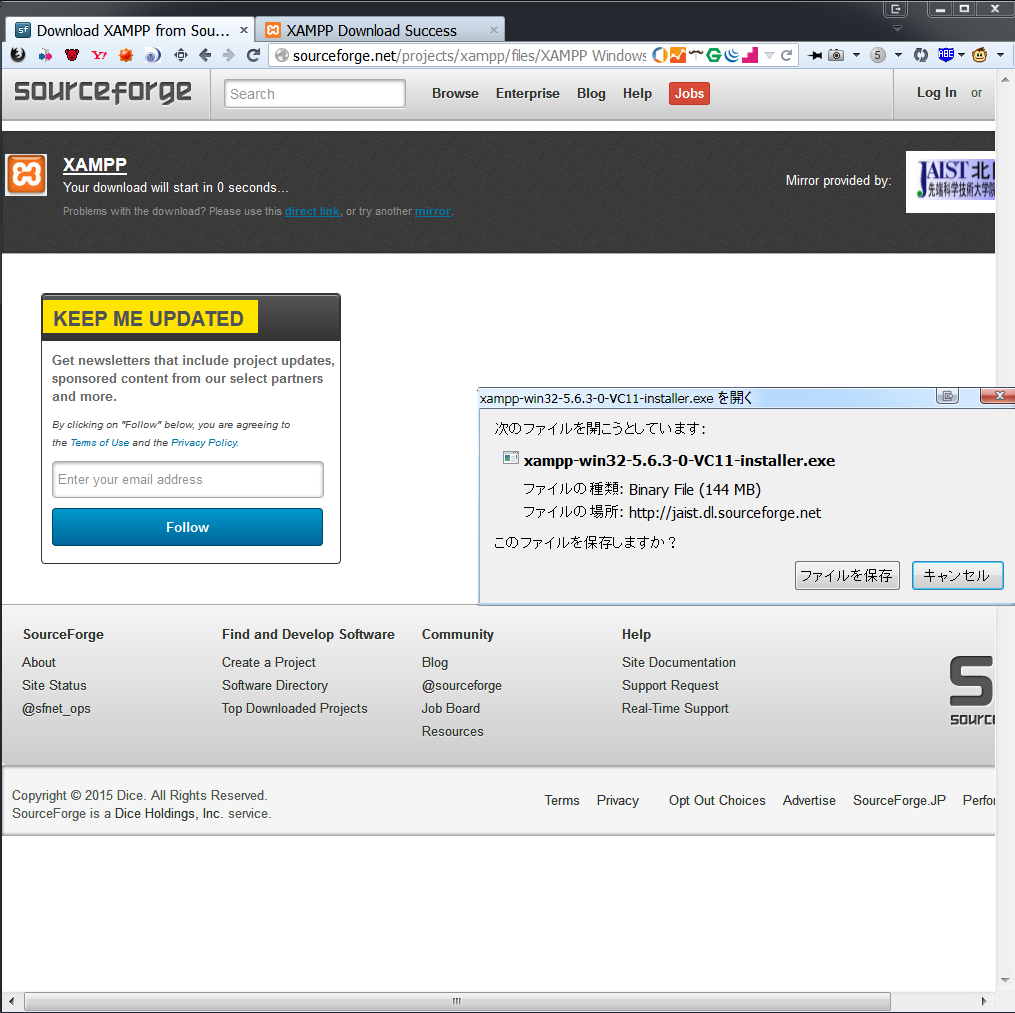Viewport: 1015px width, 1013px height.
Task: Use the direct link for the download
Action: pos(312,211)
